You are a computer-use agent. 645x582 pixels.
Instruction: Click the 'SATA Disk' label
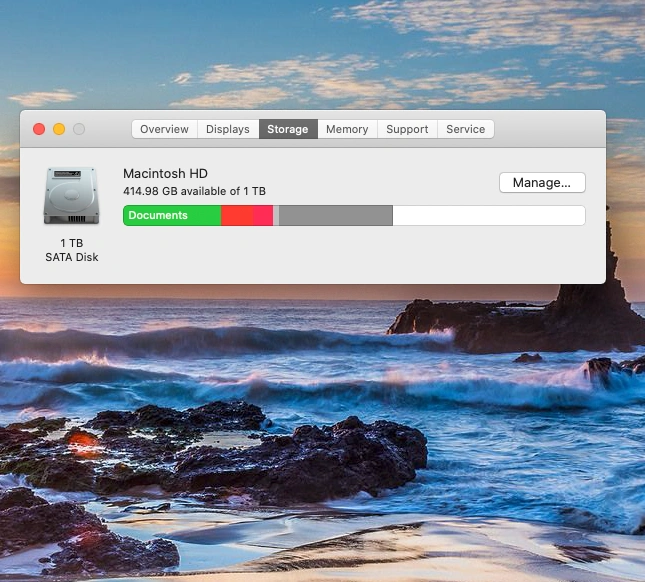pos(72,257)
